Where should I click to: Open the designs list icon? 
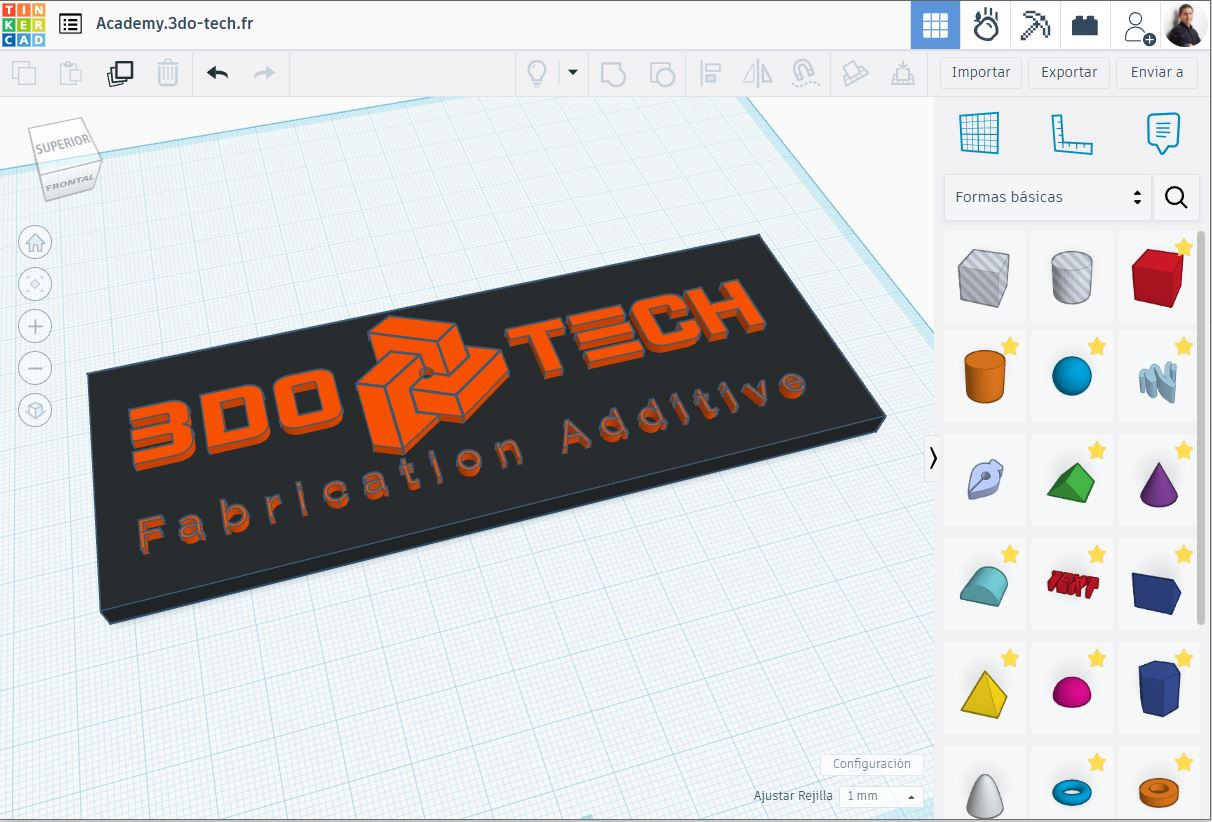[x=70, y=23]
